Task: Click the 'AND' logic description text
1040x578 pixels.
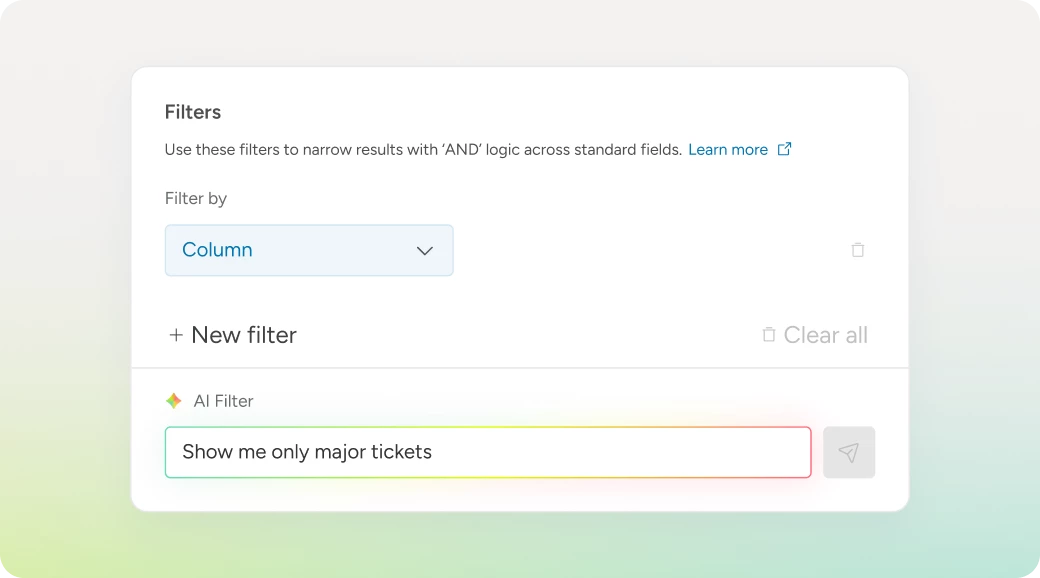Action: 423,150
